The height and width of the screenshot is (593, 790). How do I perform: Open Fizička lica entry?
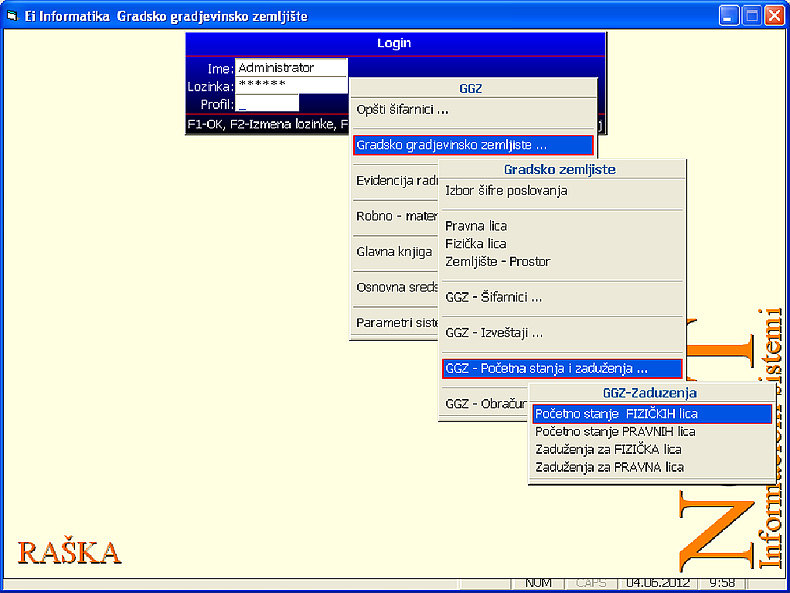point(476,244)
